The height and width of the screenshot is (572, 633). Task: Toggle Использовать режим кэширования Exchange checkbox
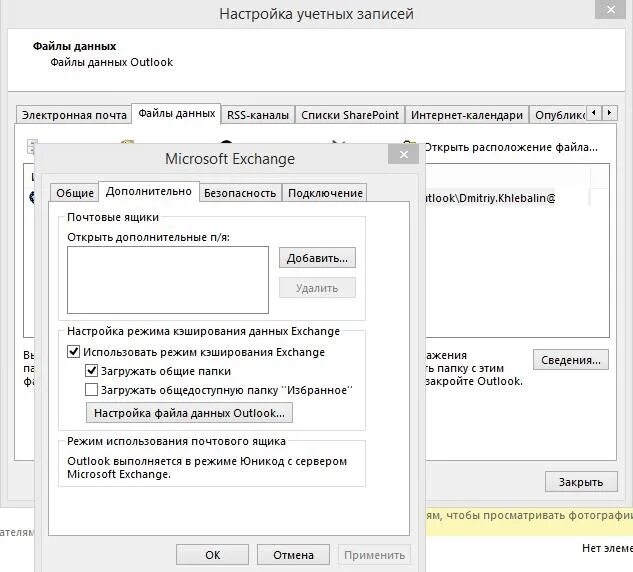73,352
